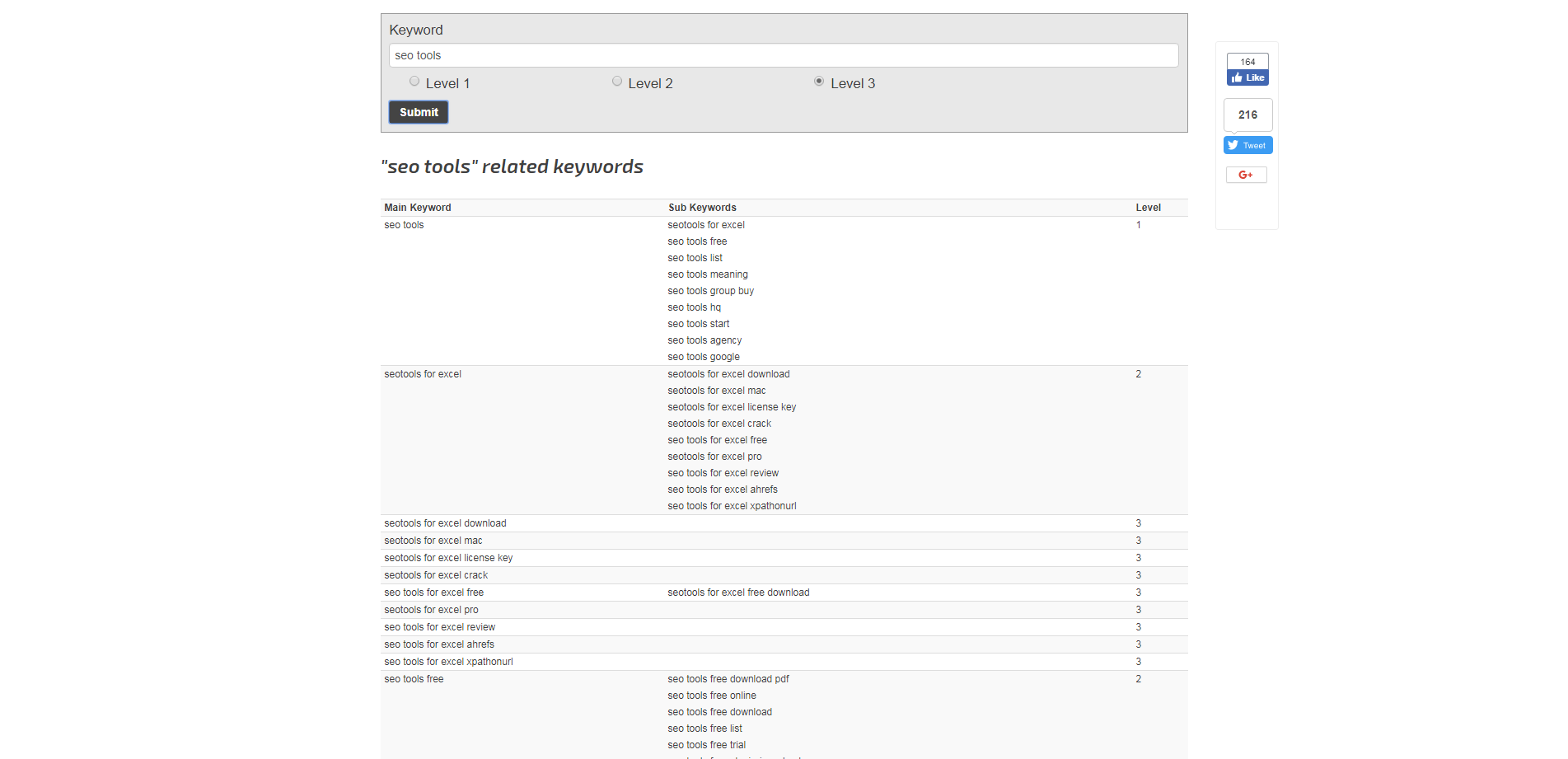Click sub keyword 'seo tools meaning'

(x=708, y=274)
